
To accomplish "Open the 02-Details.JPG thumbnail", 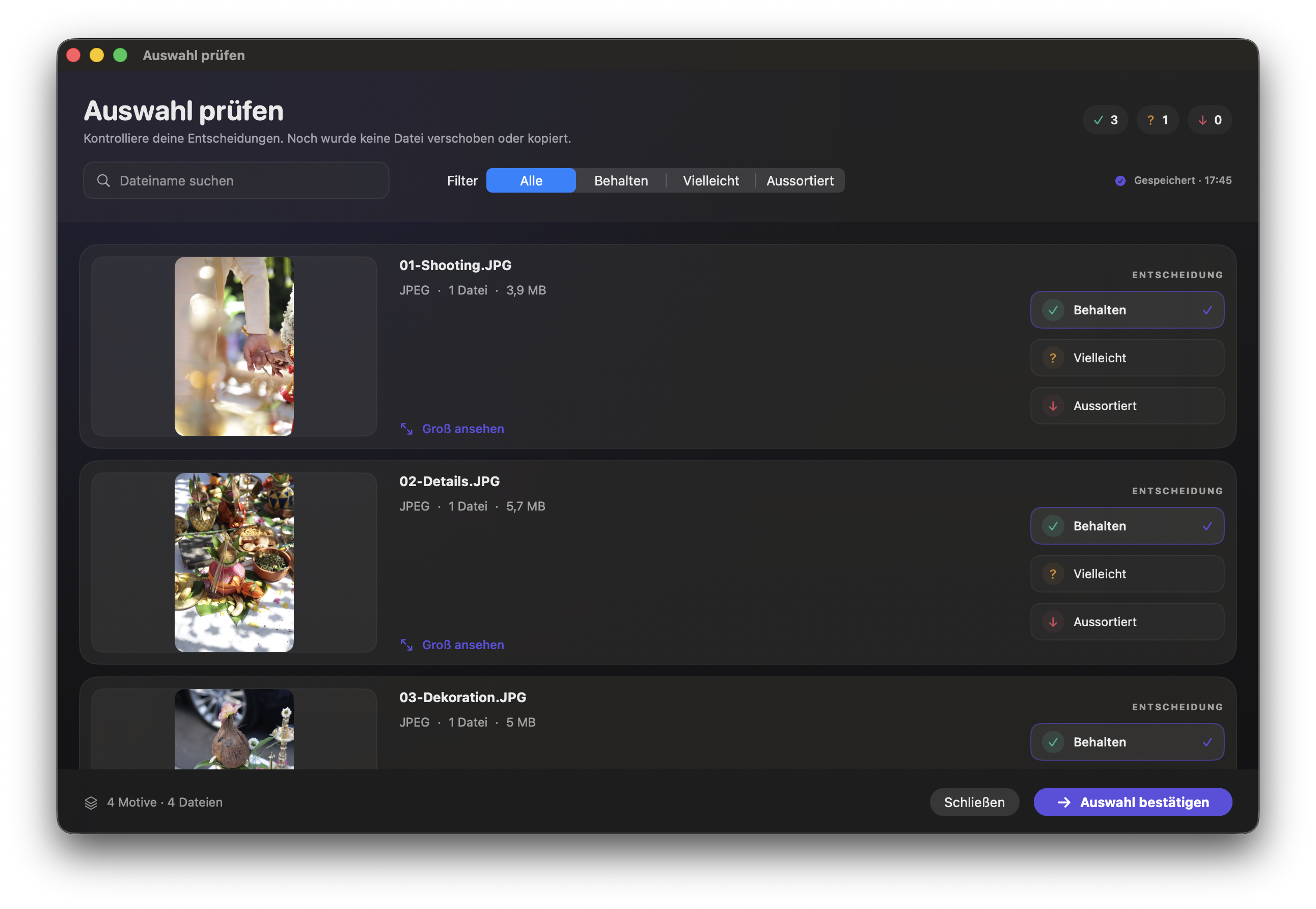I will click(x=234, y=562).
